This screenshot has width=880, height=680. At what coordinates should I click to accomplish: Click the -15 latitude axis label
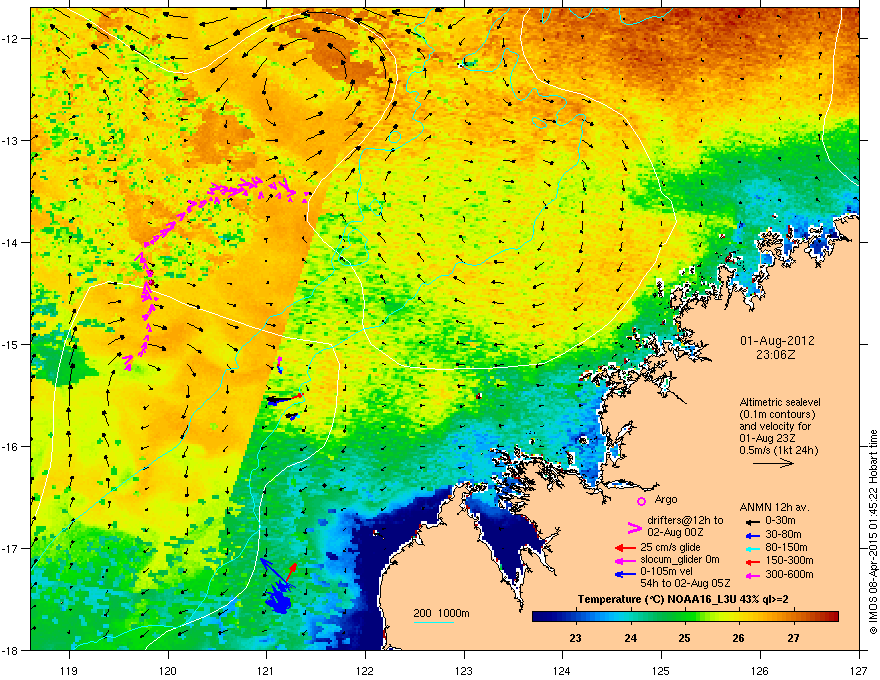[x=11, y=344]
